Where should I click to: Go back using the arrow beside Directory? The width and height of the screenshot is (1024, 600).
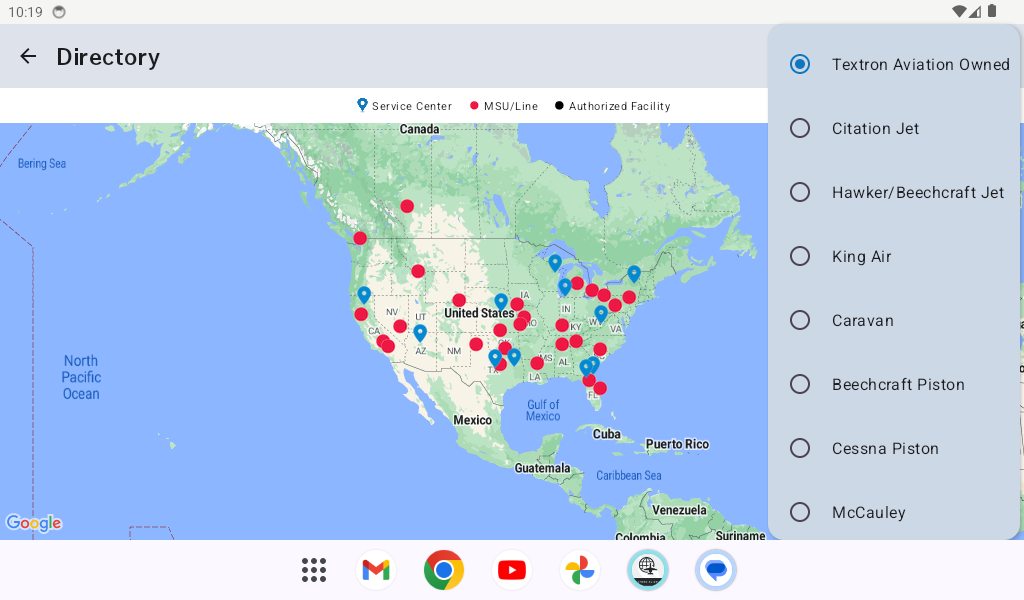28,57
